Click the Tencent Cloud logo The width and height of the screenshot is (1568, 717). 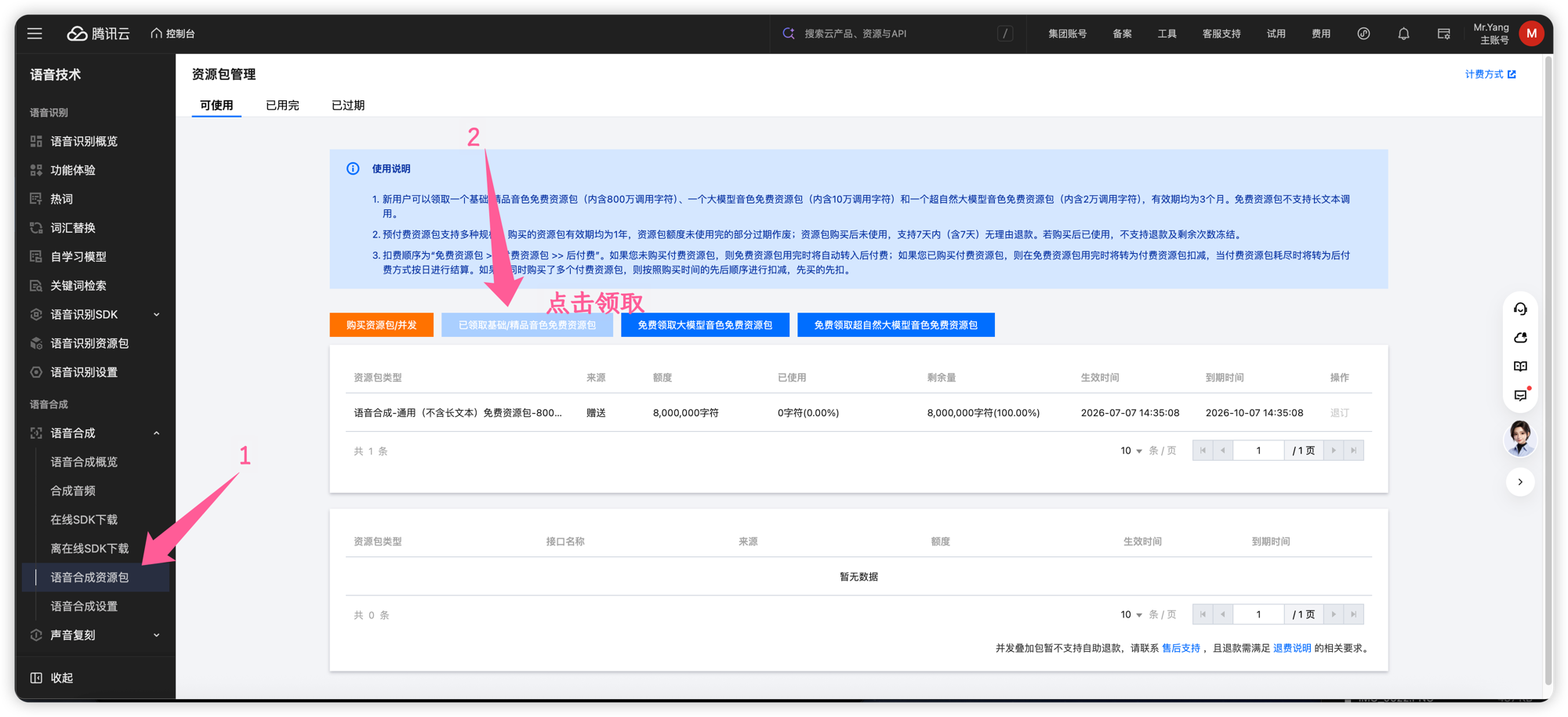tap(98, 33)
